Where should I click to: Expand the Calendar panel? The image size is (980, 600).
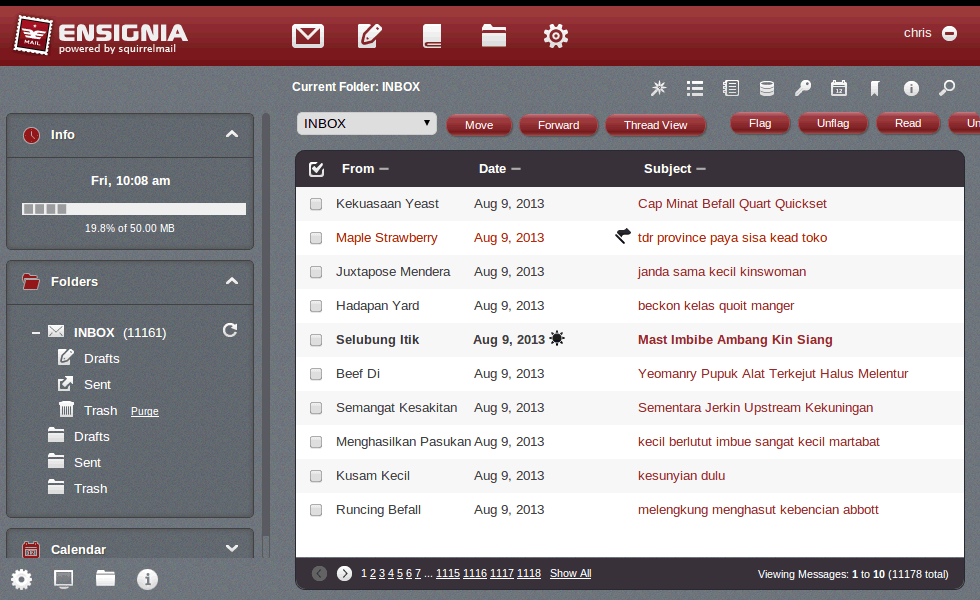tap(232, 549)
